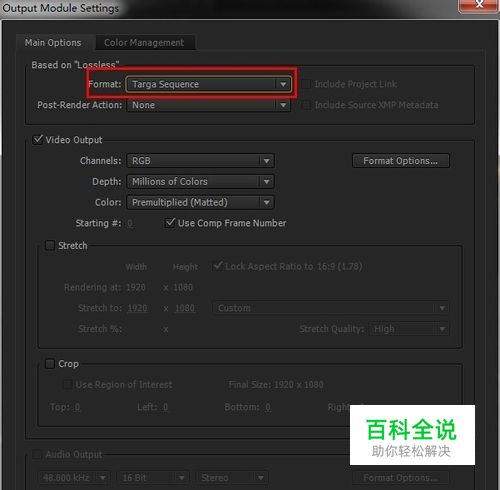The width and height of the screenshot is (500, 490).
Task: Toggle the Include Project Link checkbox
Action: click(306, 84)
